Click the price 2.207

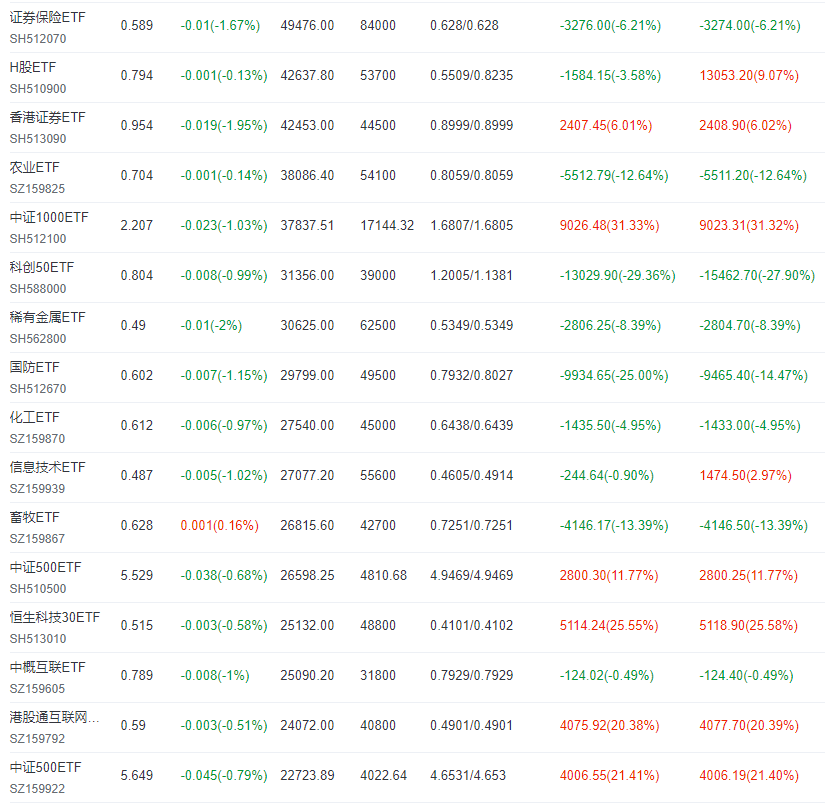click(137, 225)
